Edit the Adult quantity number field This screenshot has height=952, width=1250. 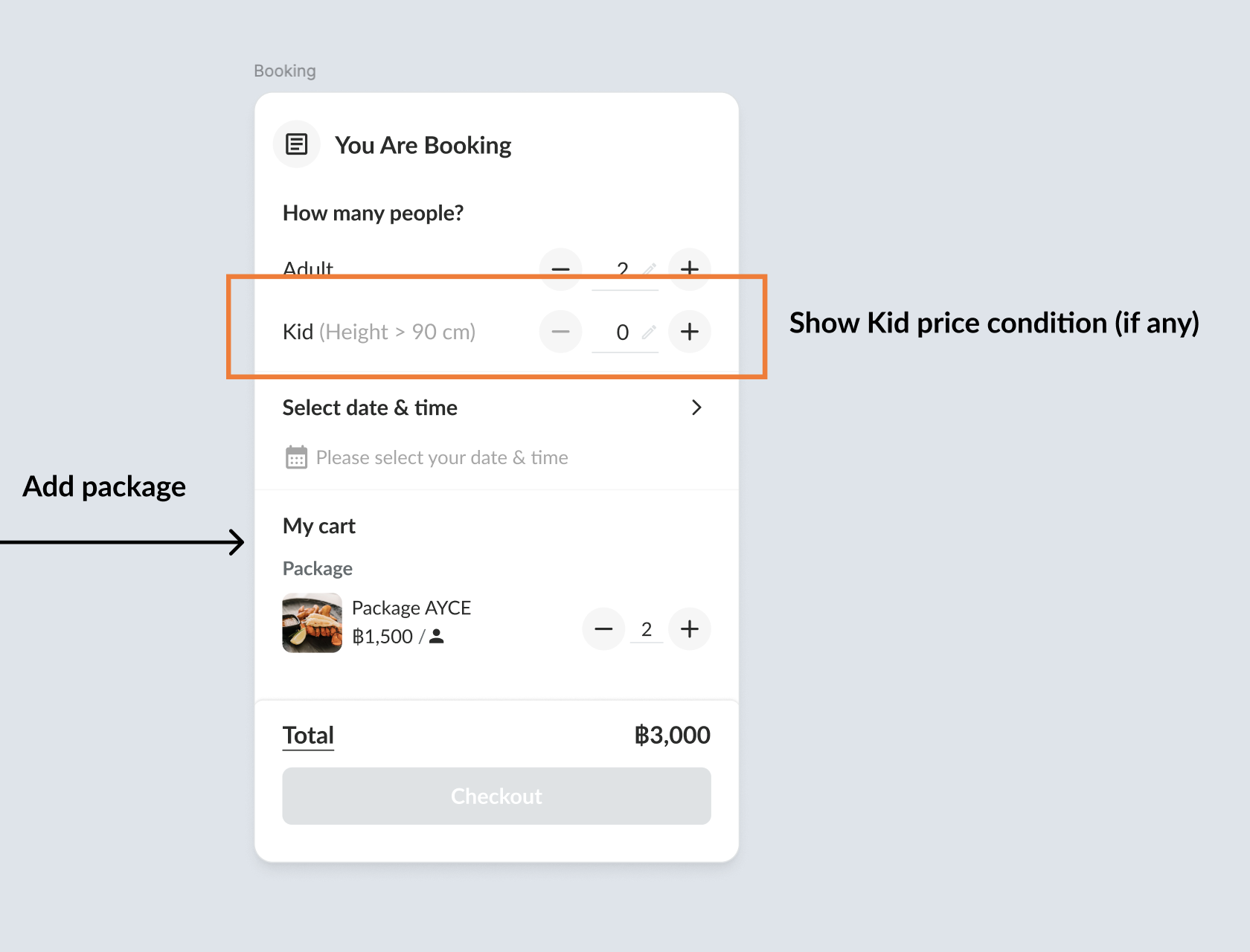pyautogui.click(x=622, y=270)
